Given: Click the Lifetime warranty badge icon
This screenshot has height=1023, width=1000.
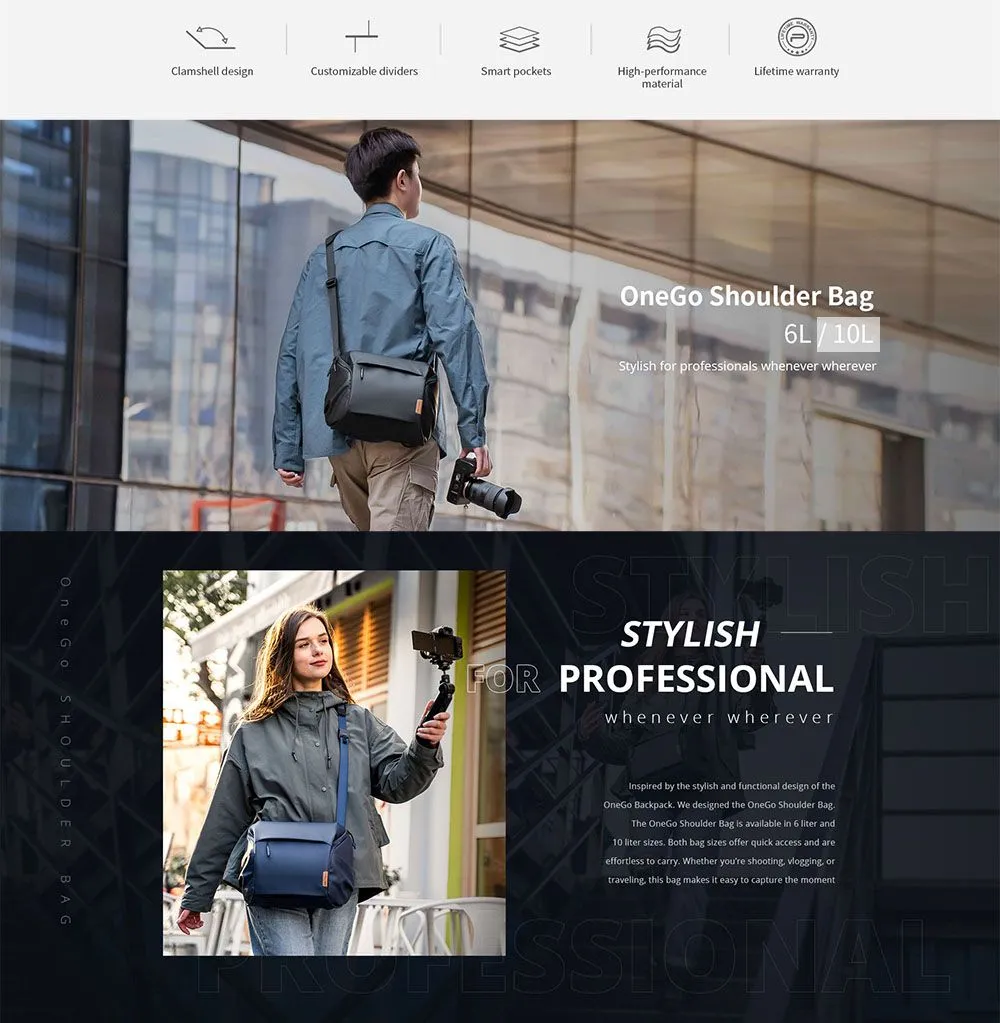Looking at the screenshot, I should pos(797,37).
